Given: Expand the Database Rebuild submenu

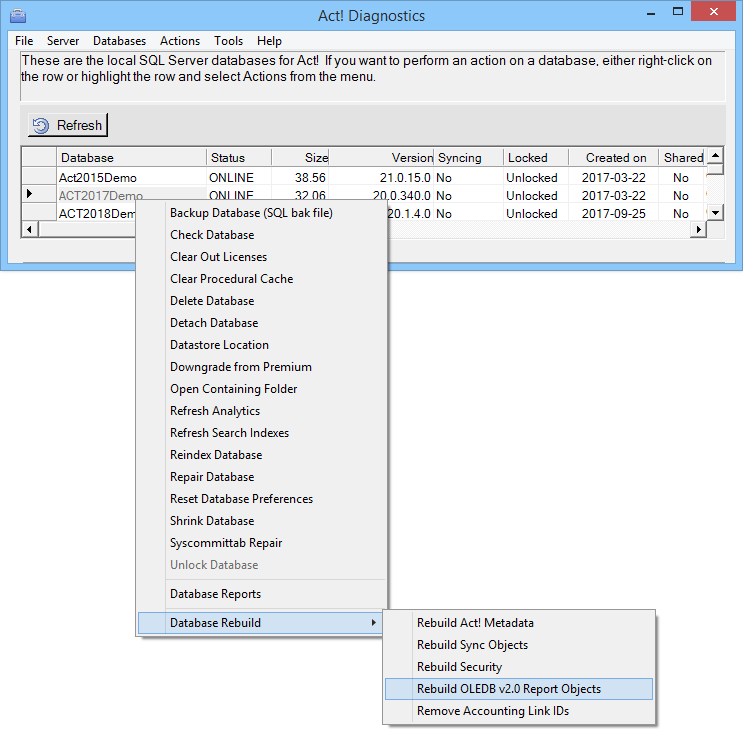Looking at the screenshot, I should click(x=260, y=623).
